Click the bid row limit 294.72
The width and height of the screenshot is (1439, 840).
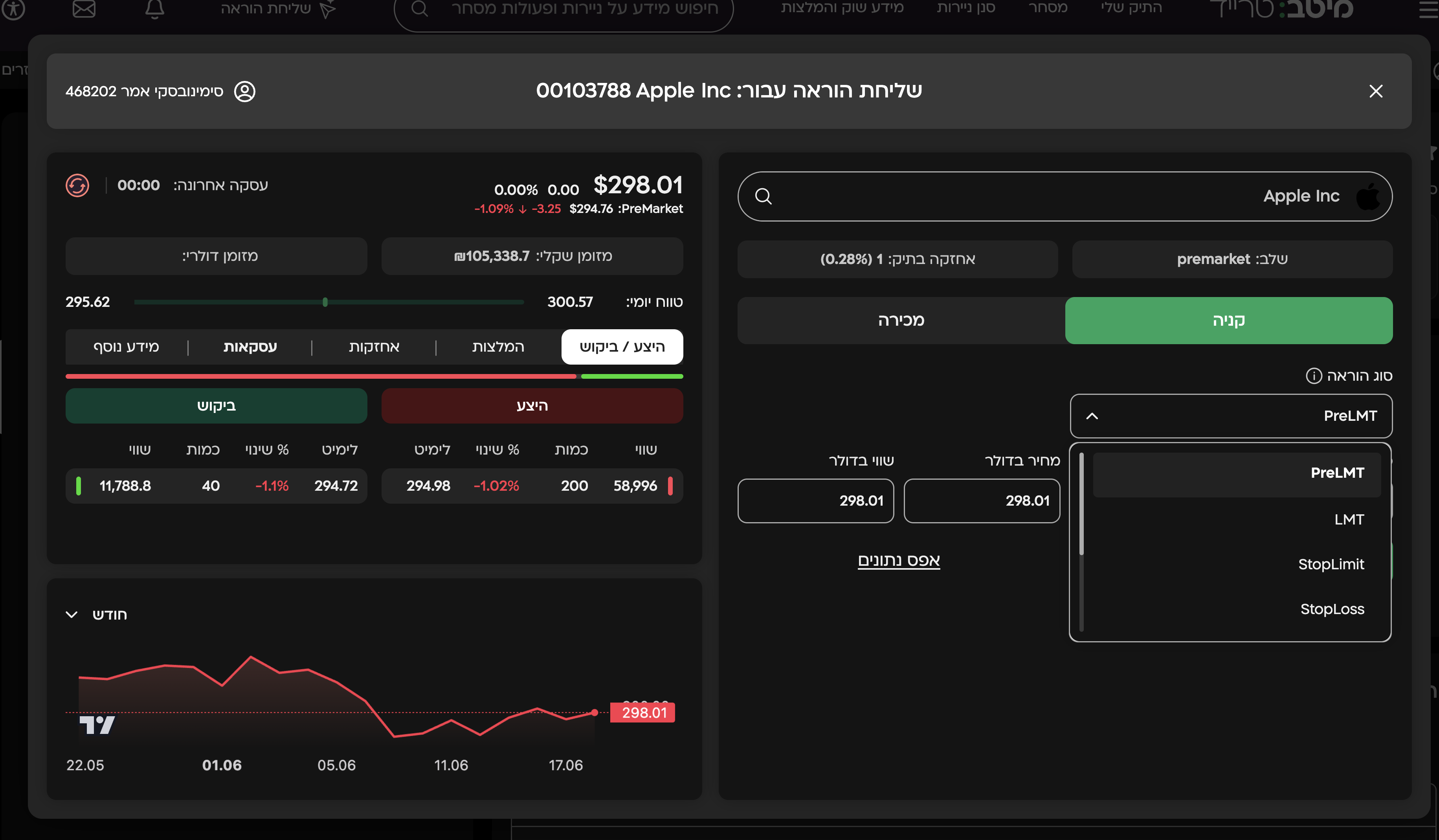(336, 486)
